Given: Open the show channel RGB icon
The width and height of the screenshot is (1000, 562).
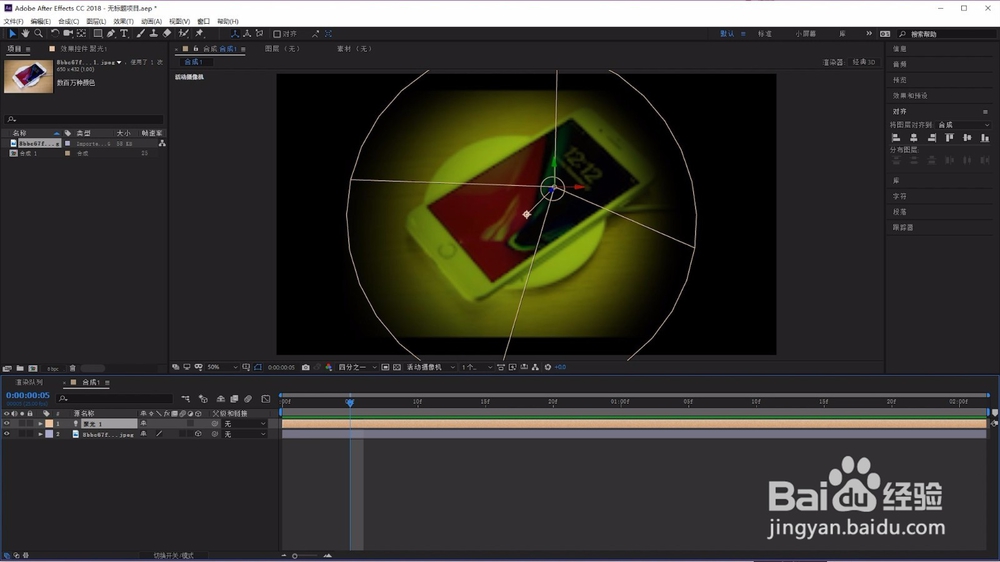Looking at the screenshot, I should tap(328, 367).
